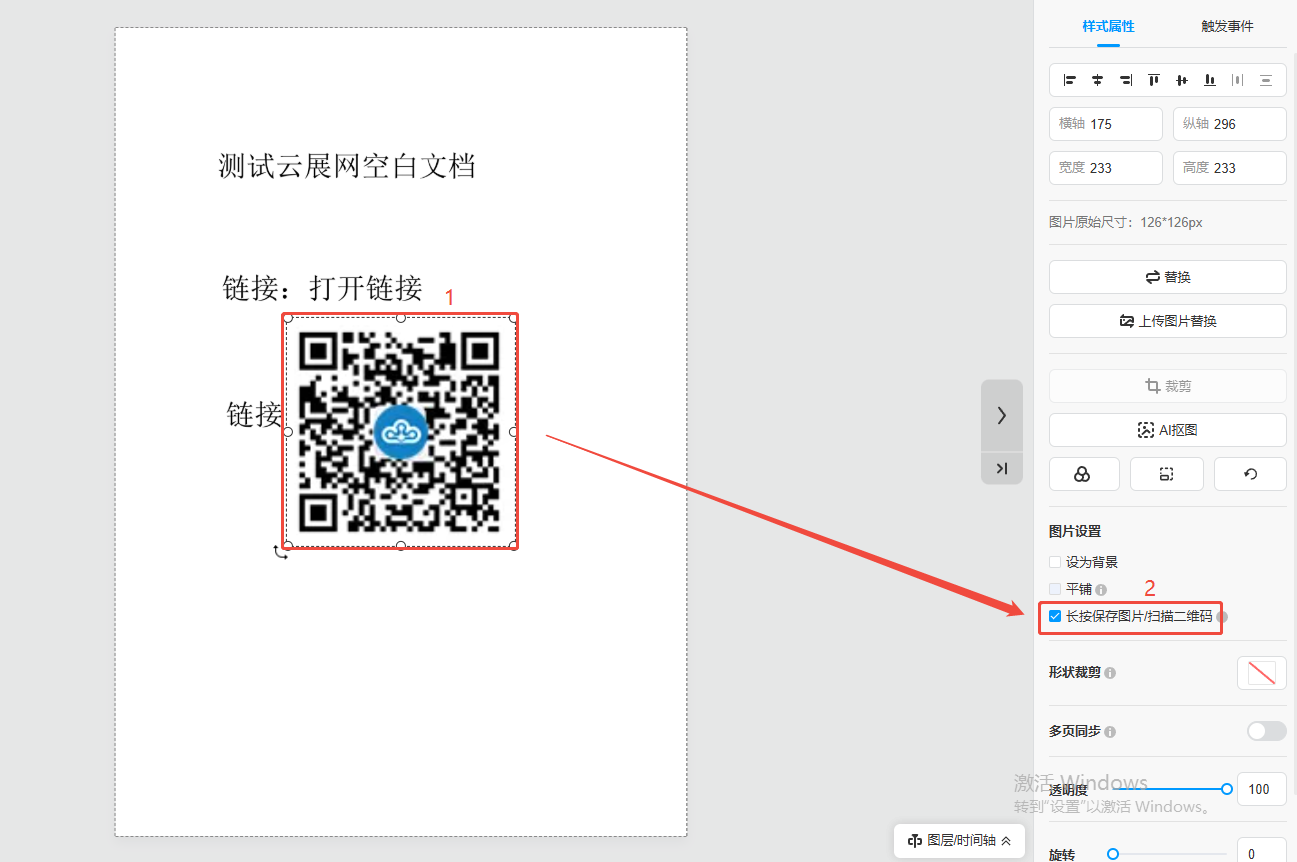Click the reset counterclockwise-arrow icon button
The image size is (1297, 862).
[x=1250, y=474]
